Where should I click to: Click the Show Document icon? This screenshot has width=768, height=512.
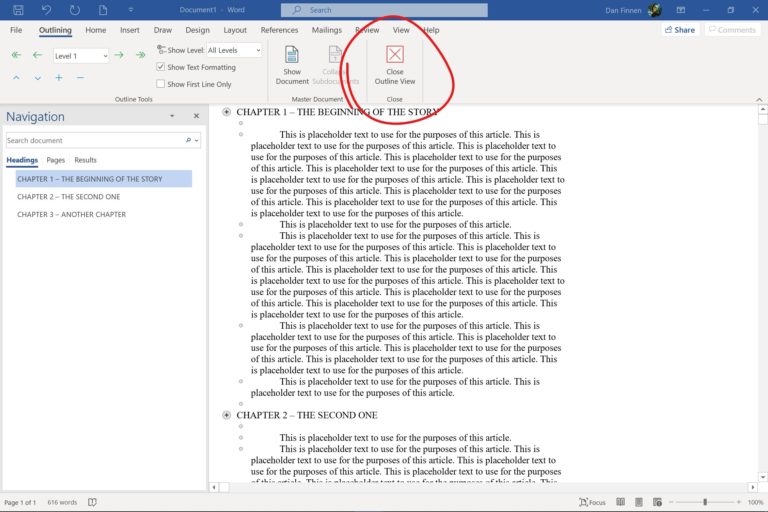pos(292,56)
